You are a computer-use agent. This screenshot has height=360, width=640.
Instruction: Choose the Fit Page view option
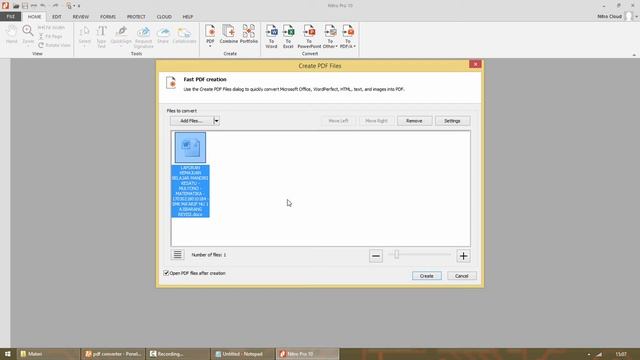[51, 36]
